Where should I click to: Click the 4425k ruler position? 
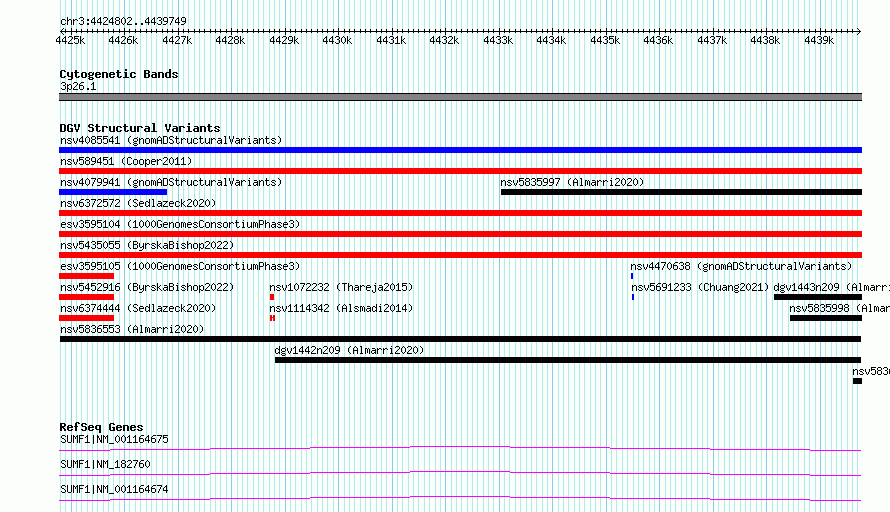click(70, 40)
